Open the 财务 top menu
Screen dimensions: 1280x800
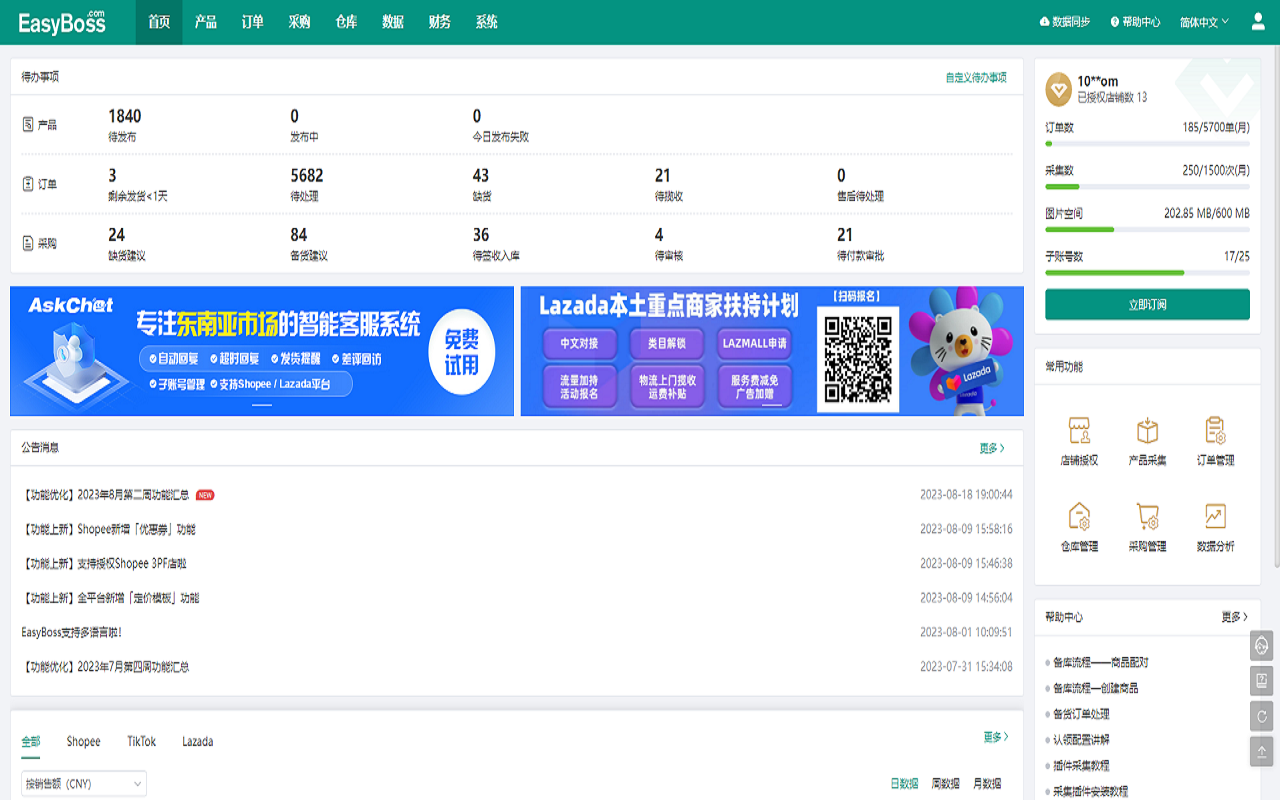(x=439, y=22)
